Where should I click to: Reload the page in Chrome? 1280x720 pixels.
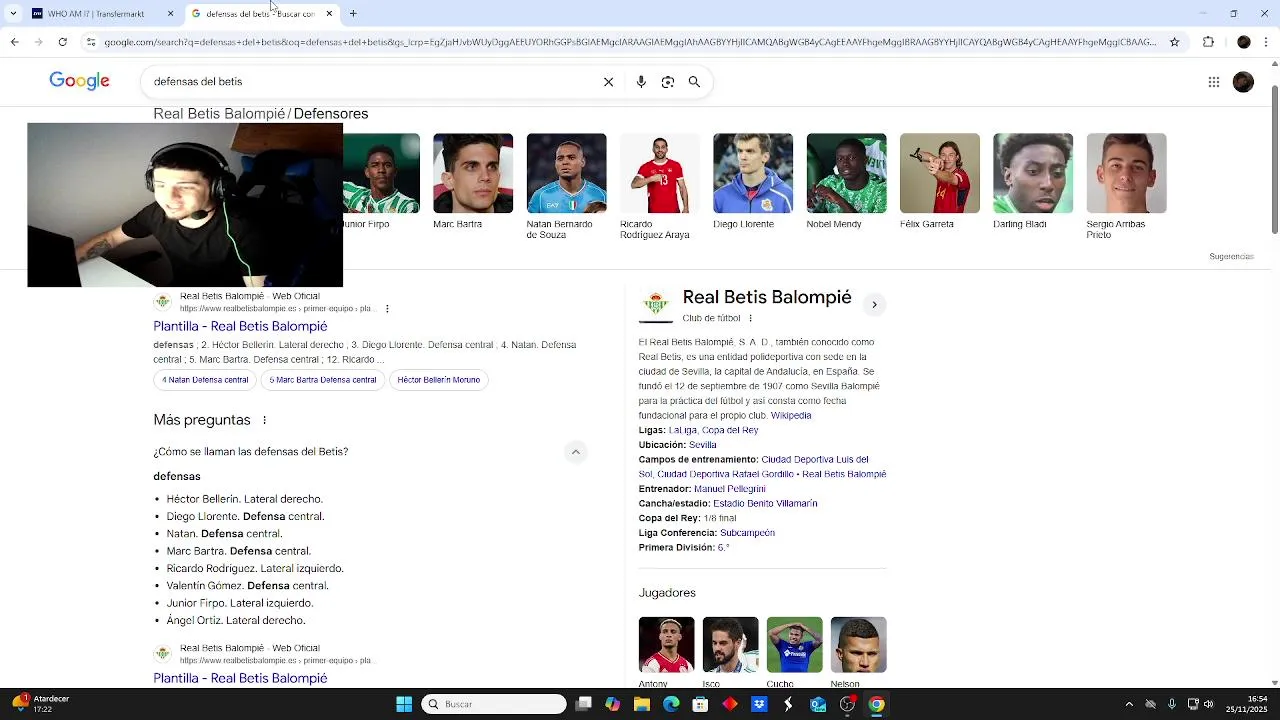click(x=63, y=42)
